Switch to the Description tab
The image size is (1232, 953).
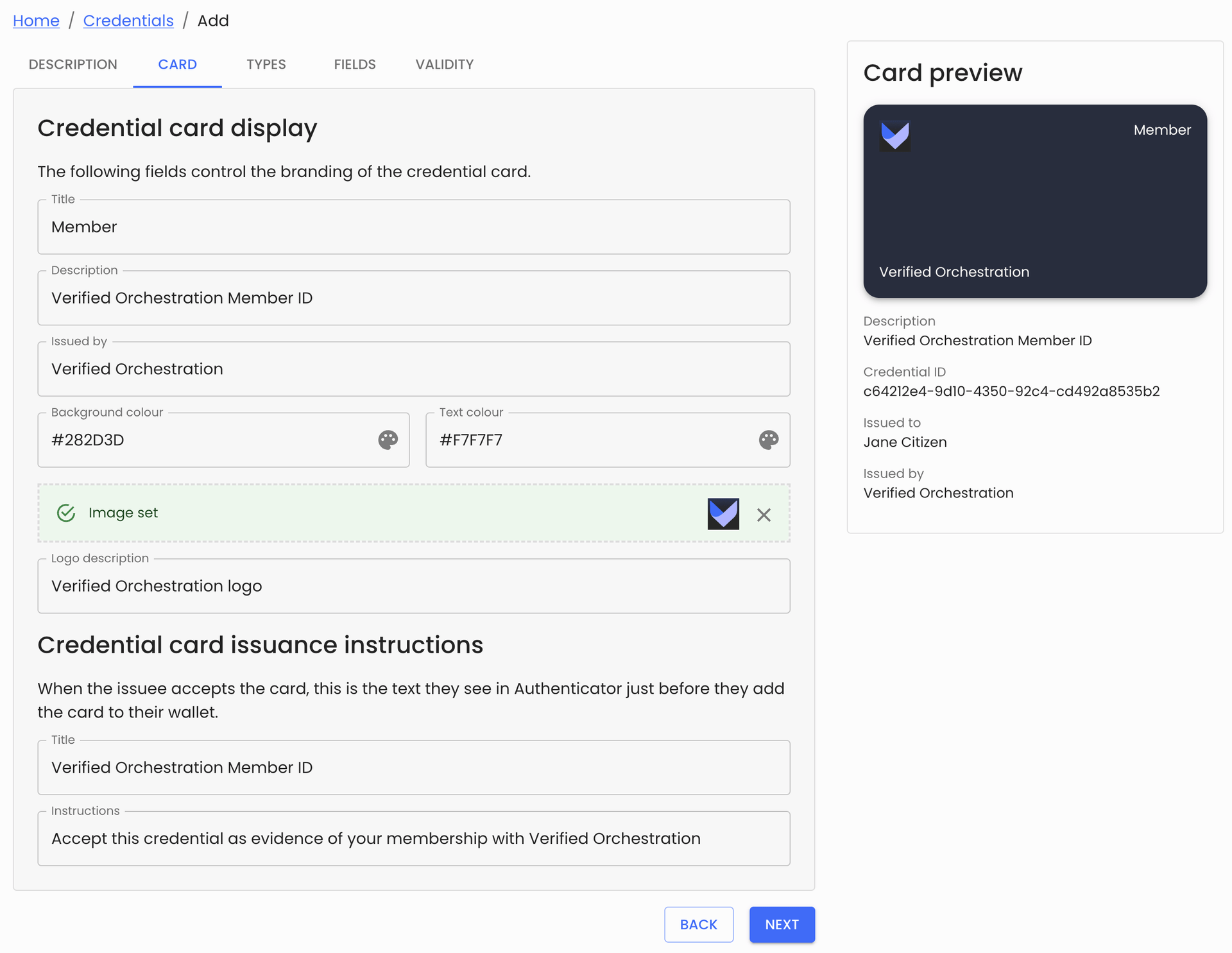click(x=73, y=65)
